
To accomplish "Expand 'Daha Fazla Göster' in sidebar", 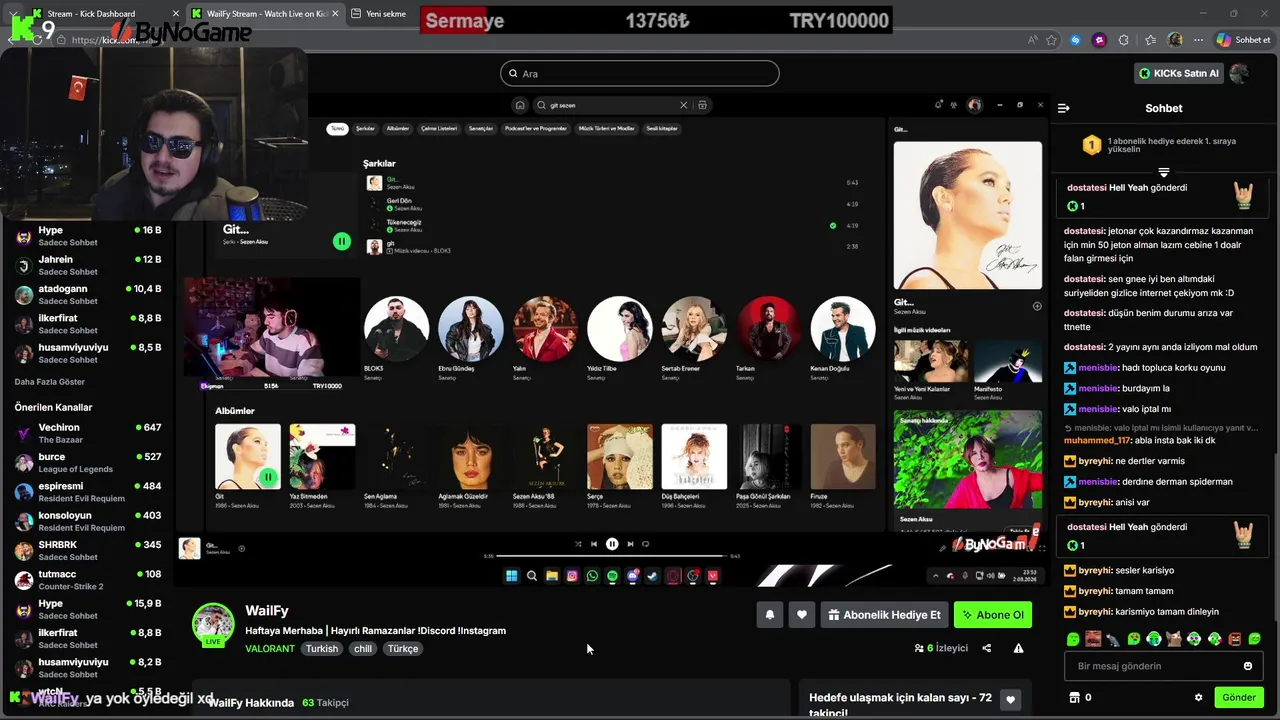I will pyautogui.click(x=50, y=382).
